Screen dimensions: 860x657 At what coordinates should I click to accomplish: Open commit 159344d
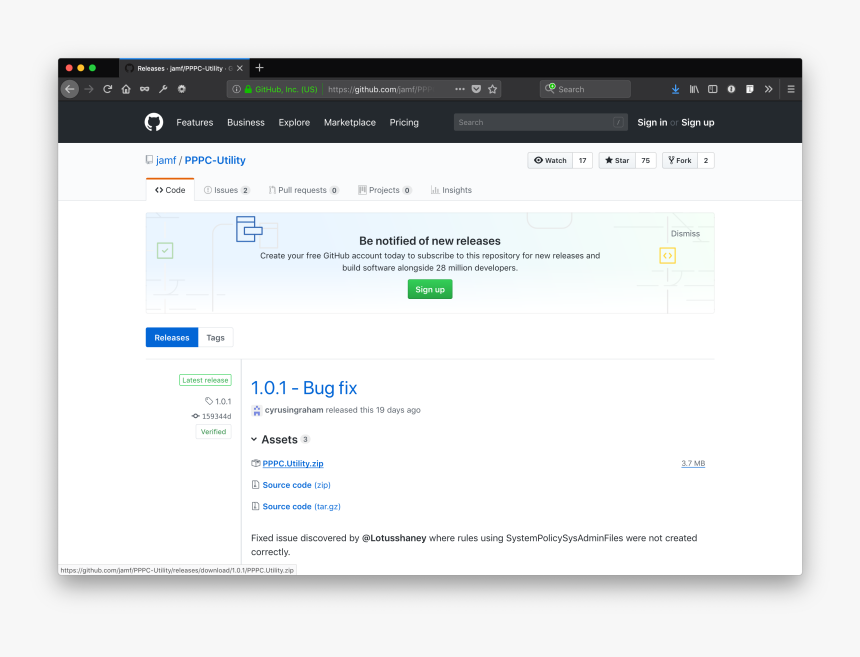click(212, 416)
